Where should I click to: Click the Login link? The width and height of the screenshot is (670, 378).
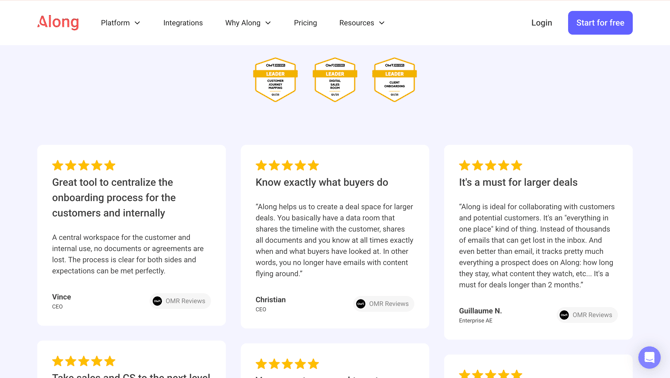click(541, 23)
